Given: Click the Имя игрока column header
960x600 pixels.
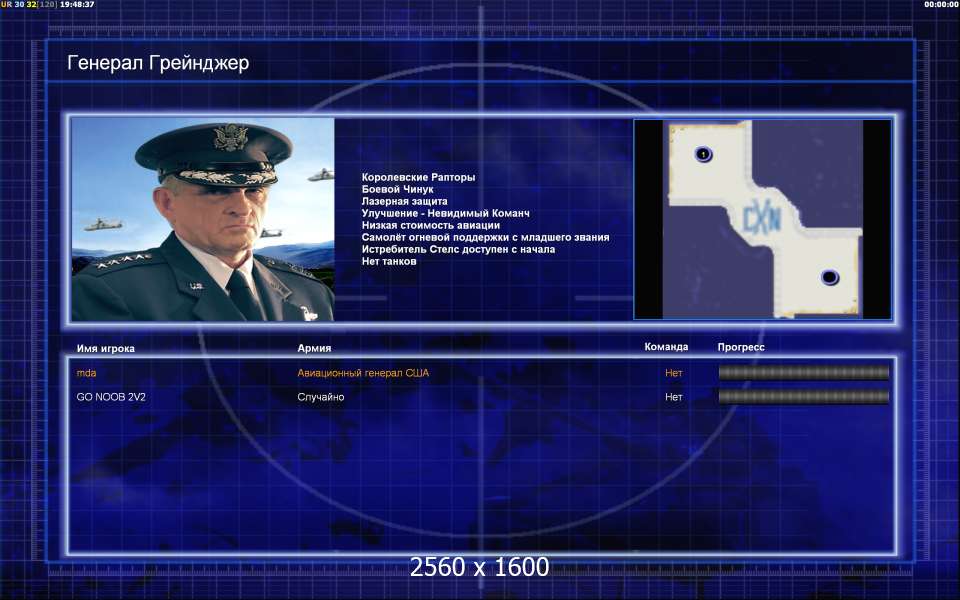Looking at the screenshot, I should click(x=105, y=348).
